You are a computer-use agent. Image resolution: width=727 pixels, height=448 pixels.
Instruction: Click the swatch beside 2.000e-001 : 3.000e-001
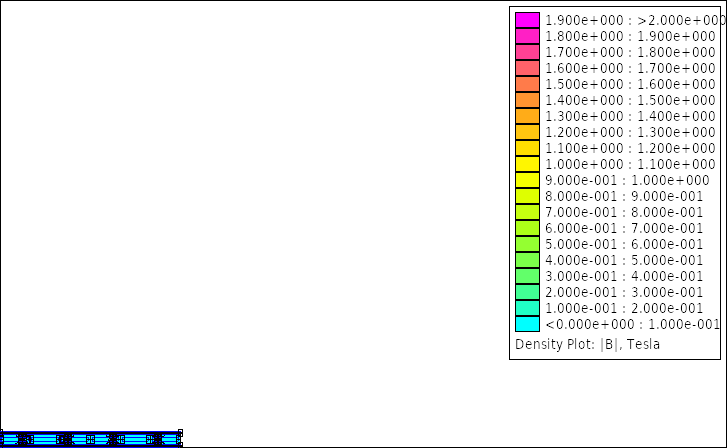coord(527,292)
